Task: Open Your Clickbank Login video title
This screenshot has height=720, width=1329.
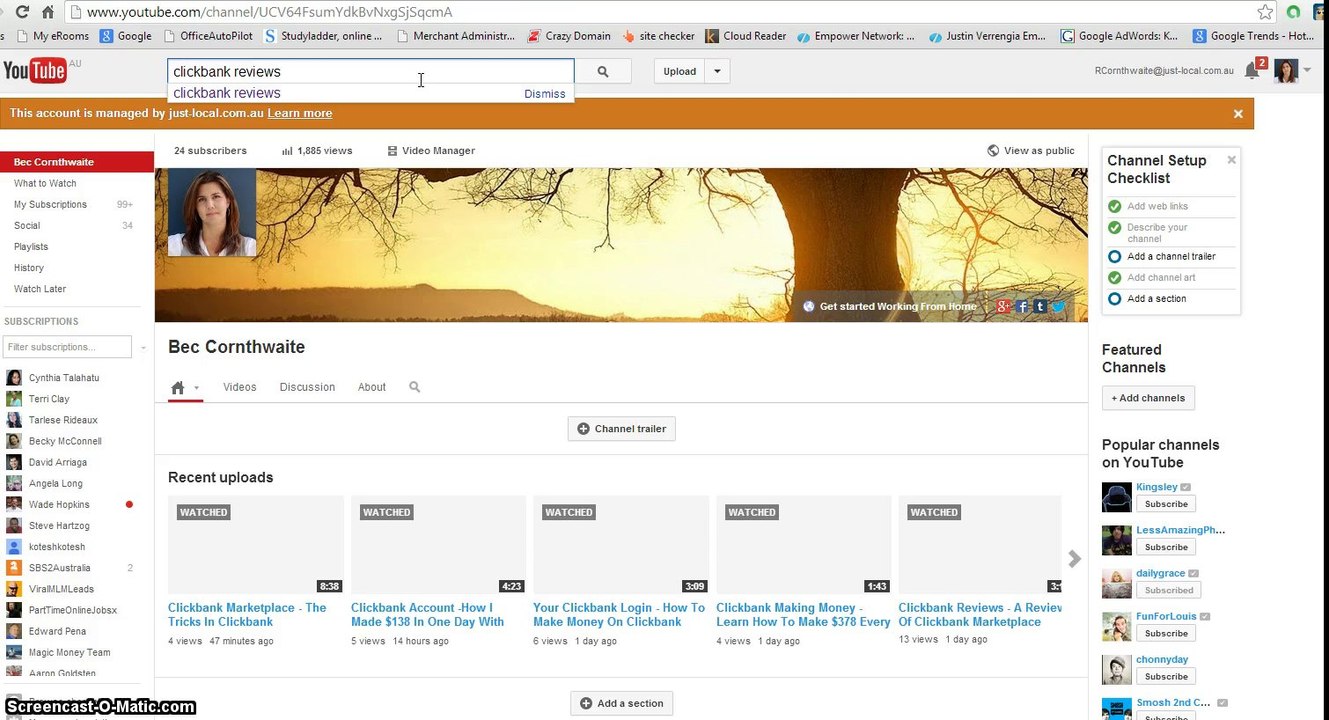Action: pos(619,615)
